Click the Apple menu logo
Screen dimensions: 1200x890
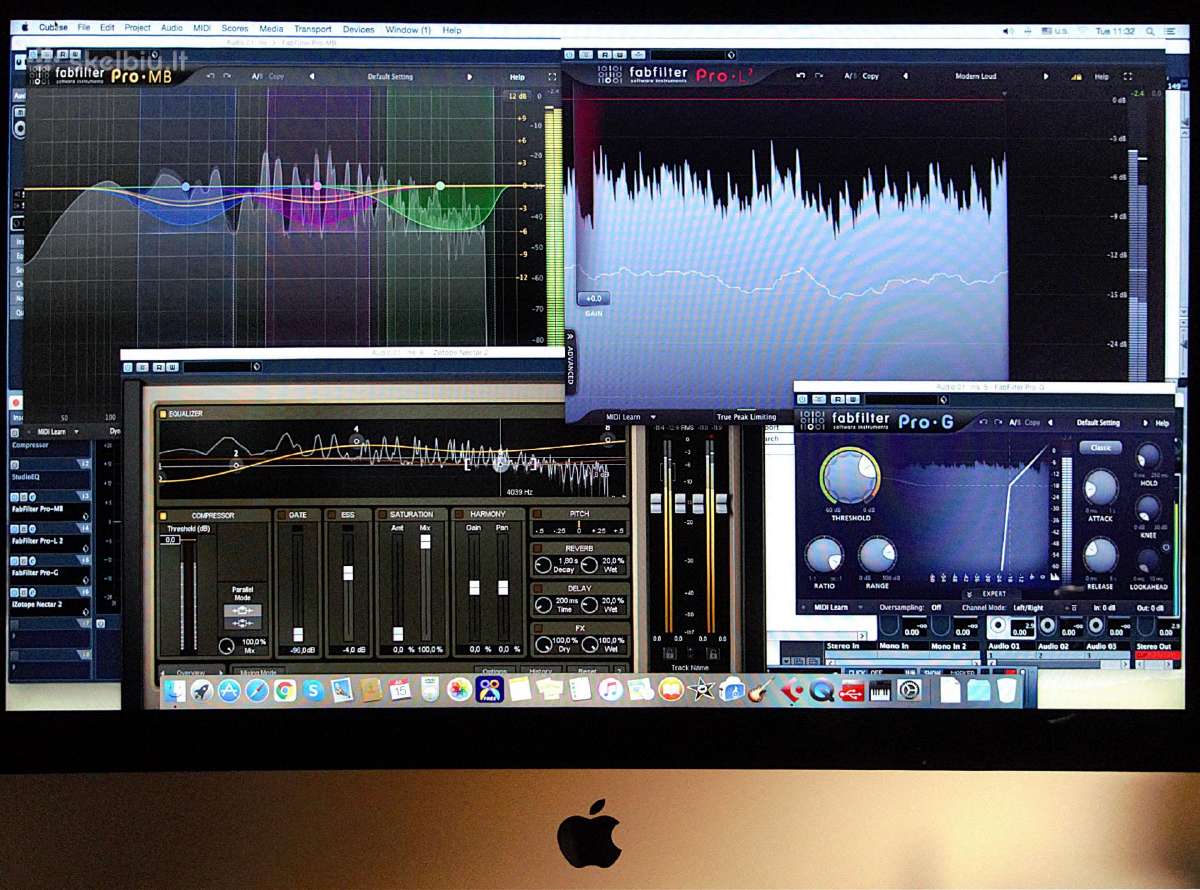24,29
